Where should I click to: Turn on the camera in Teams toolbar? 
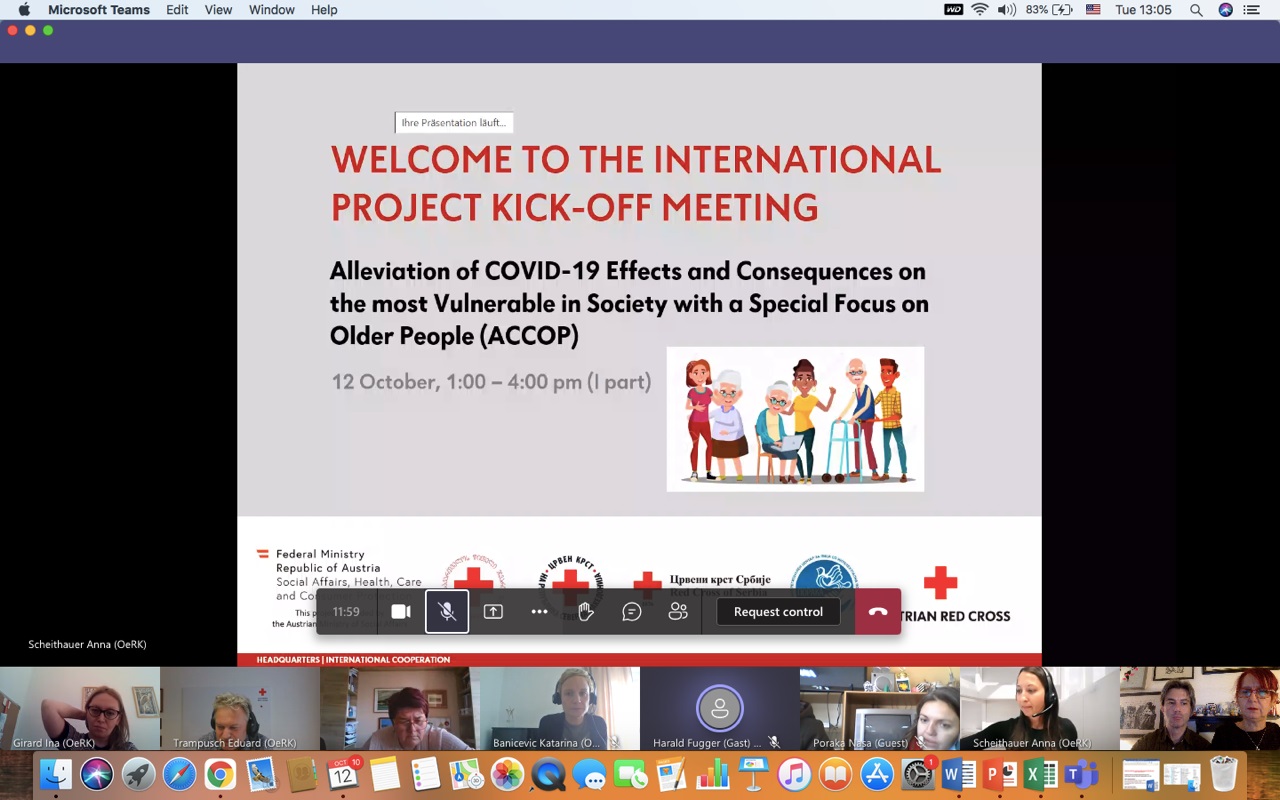[401, 612]
